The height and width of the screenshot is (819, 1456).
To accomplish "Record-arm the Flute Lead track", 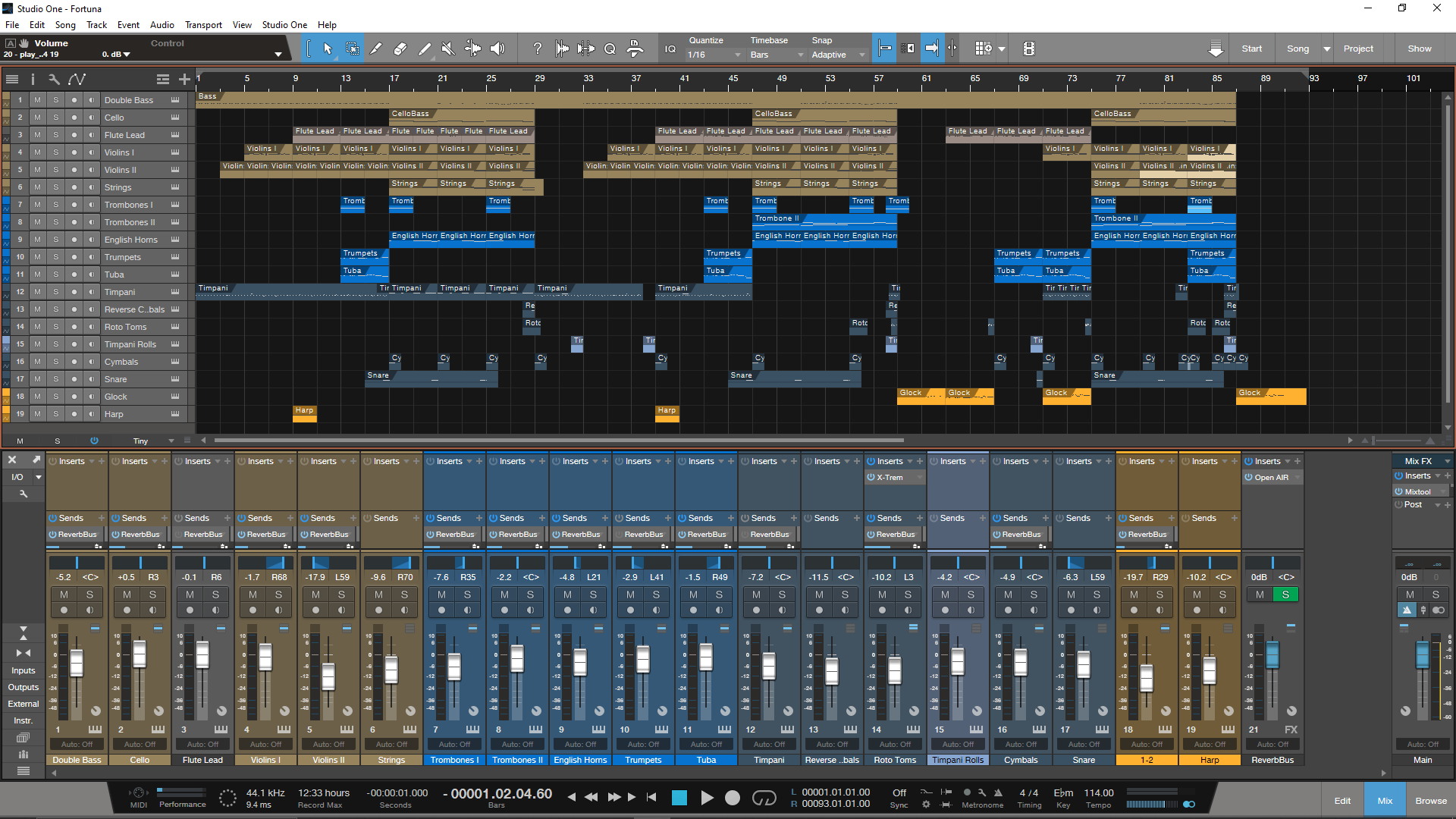I will 74,135.
